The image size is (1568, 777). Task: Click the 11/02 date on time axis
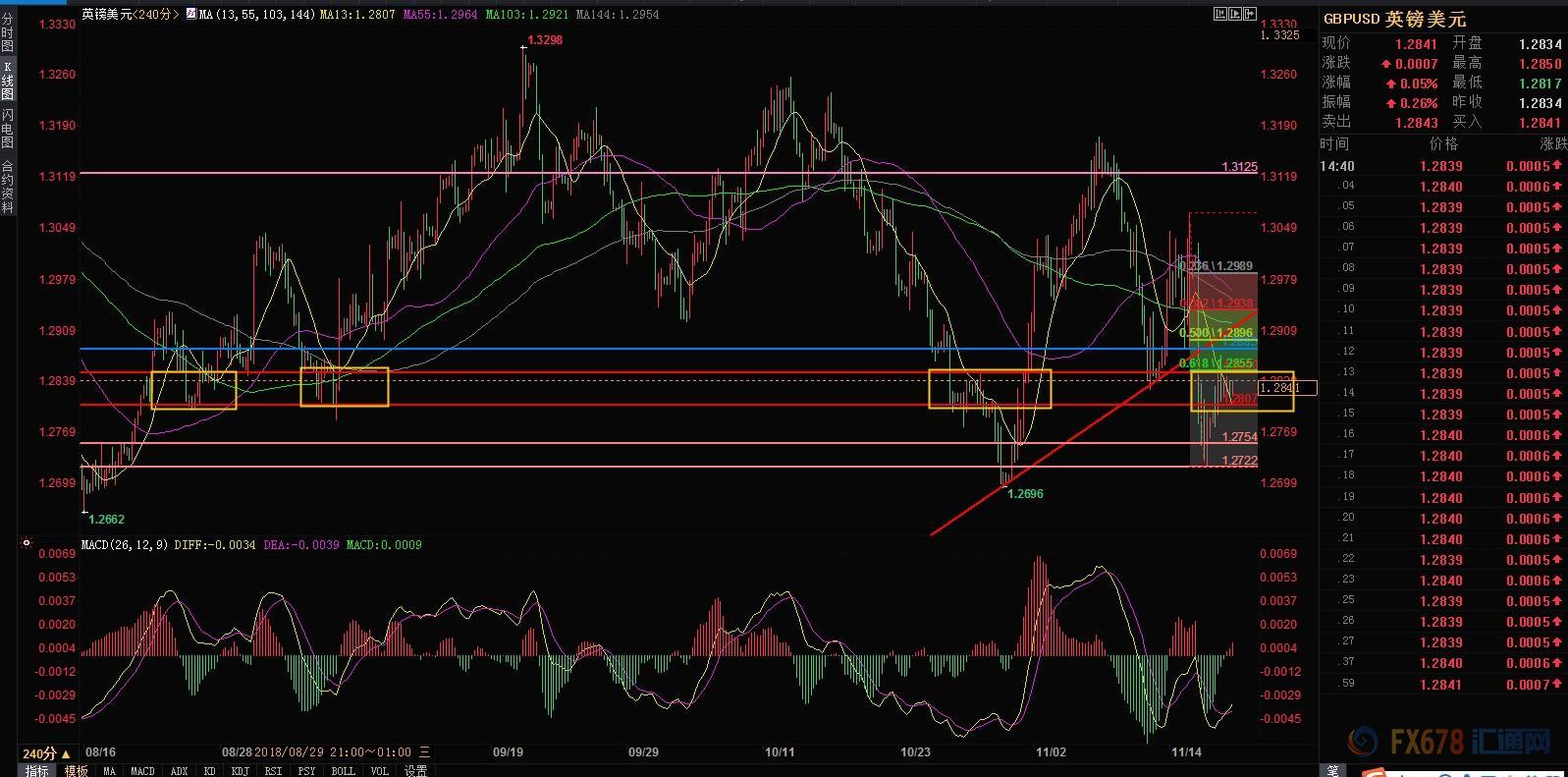1051,752
